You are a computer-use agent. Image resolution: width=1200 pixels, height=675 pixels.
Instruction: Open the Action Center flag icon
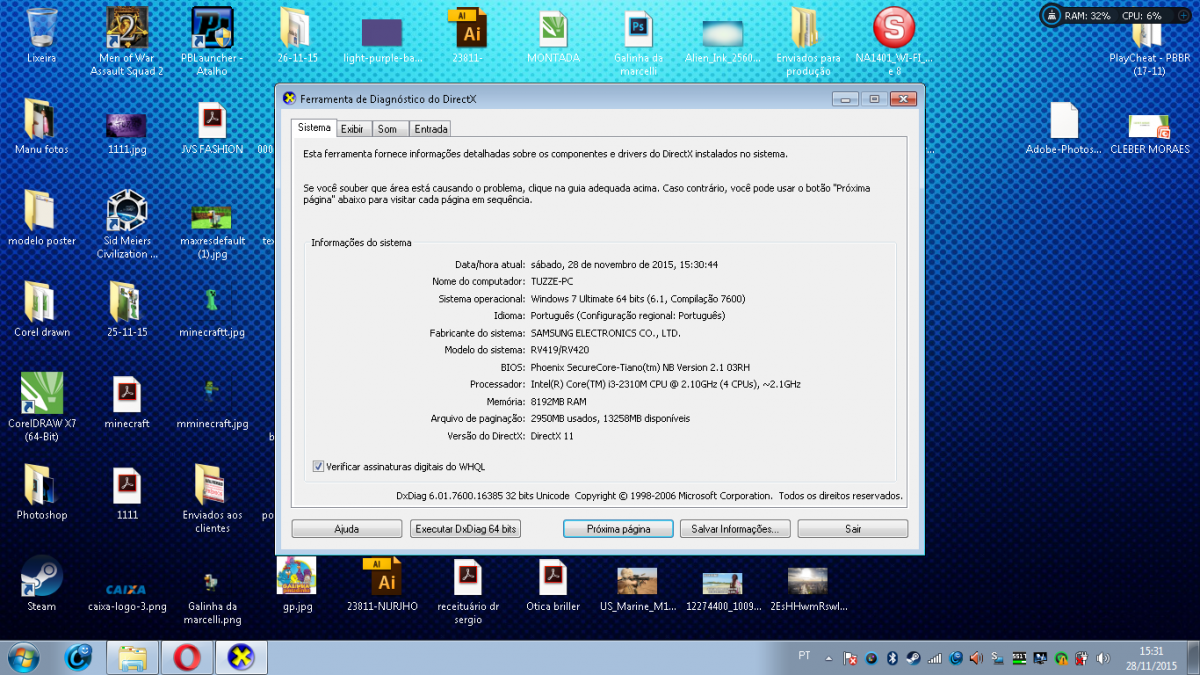point(850,657)
